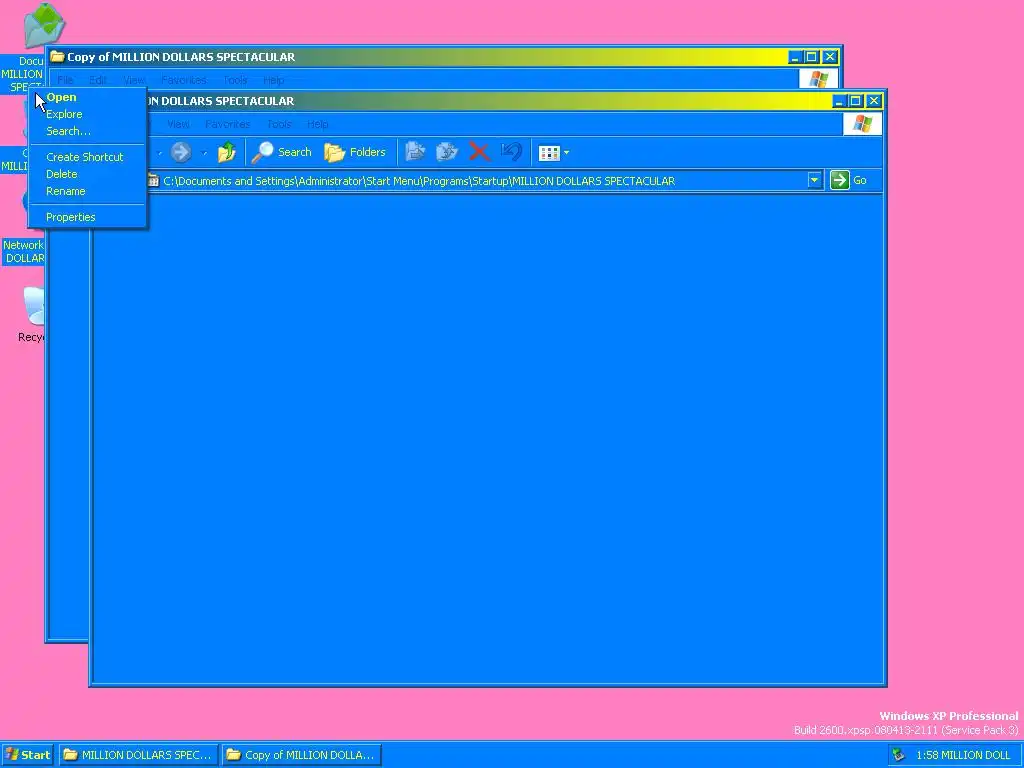Click the Move To folder icon
The width and height of the screenshot is (1024, 768).
click(415, 153)
